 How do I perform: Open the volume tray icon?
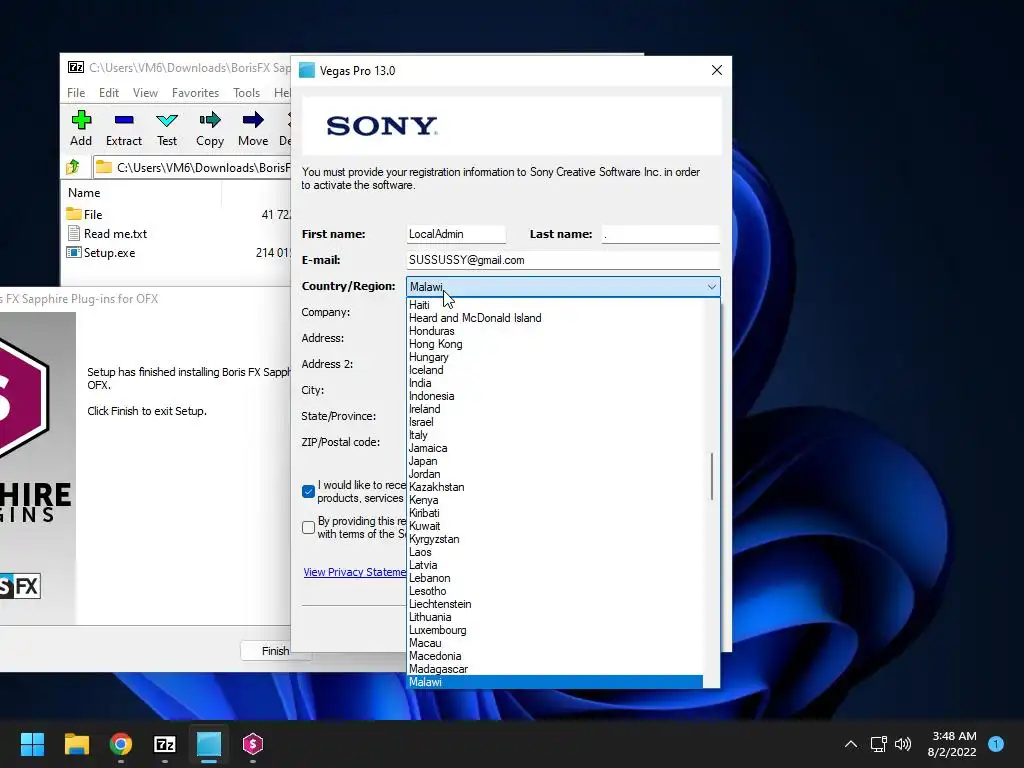(903, 744)
